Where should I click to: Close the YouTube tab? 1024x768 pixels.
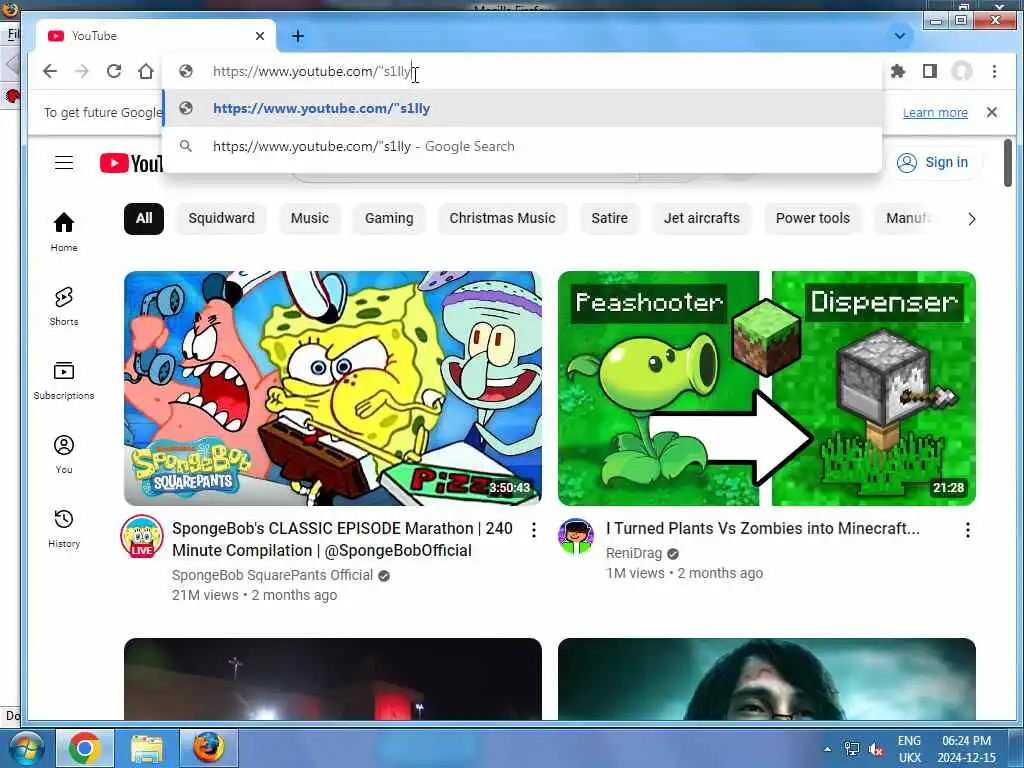[x=260, y=36]
